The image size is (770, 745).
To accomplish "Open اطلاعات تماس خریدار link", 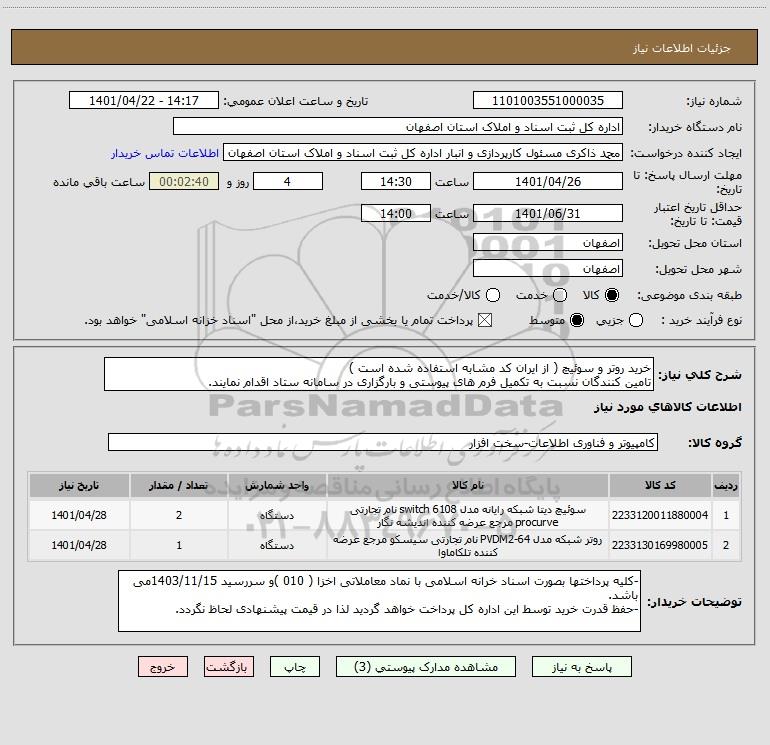I will coord(165,153).
